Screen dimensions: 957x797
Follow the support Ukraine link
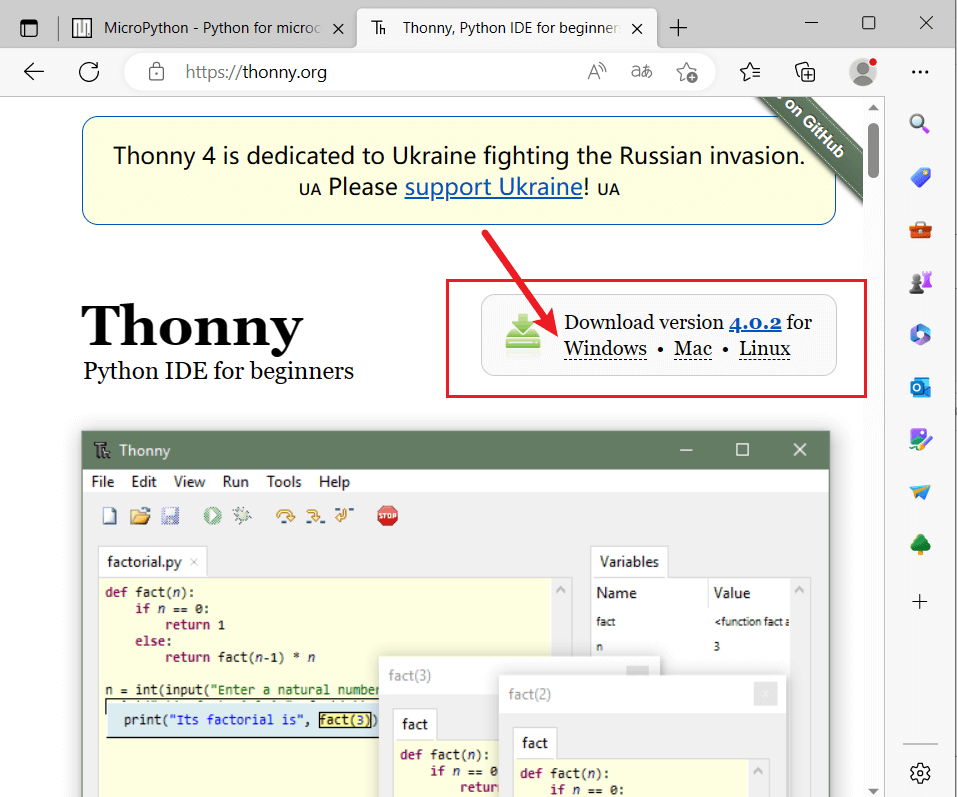point(493,187)
